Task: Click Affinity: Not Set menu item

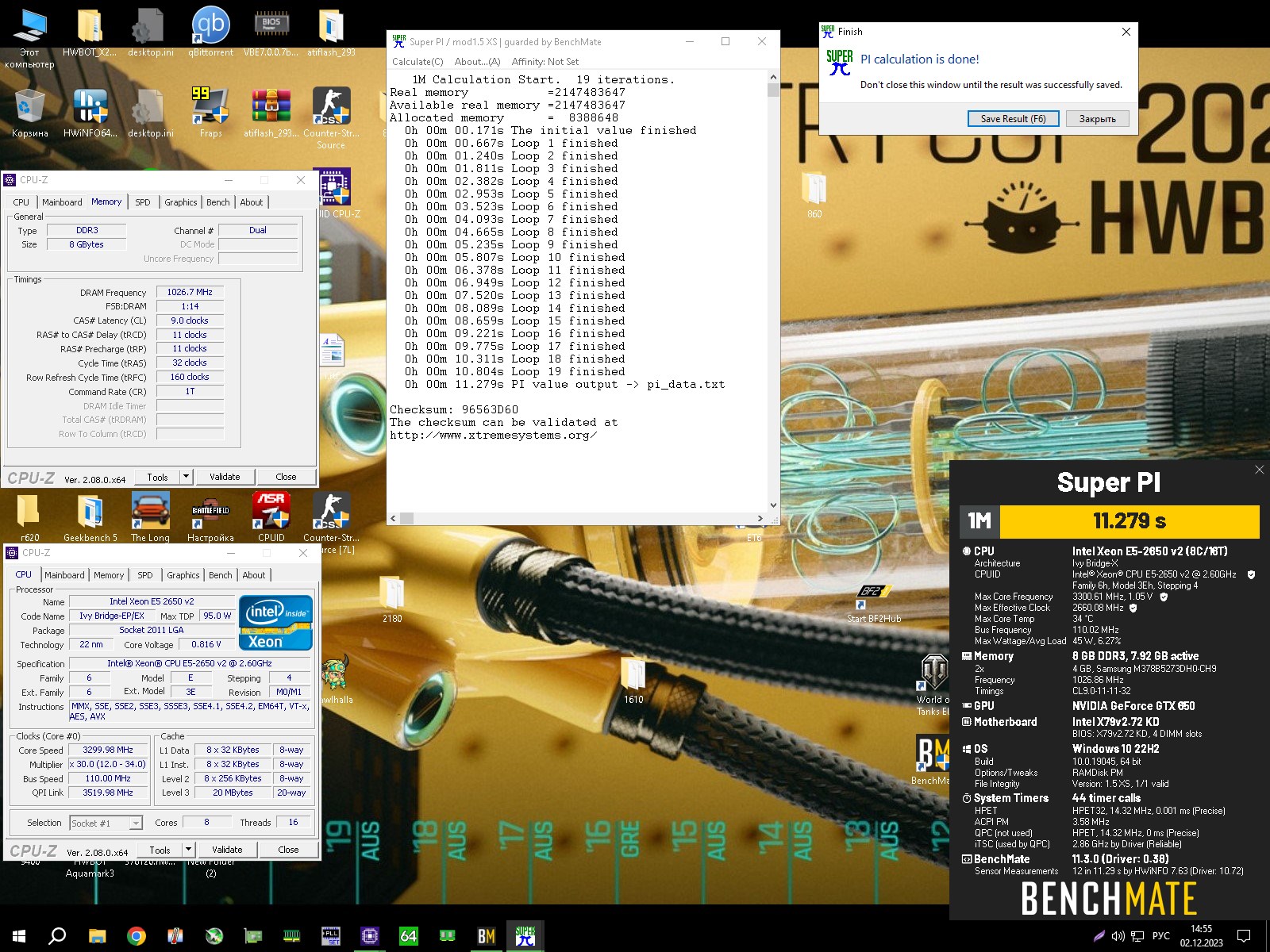Action: [x=545, y=62]
